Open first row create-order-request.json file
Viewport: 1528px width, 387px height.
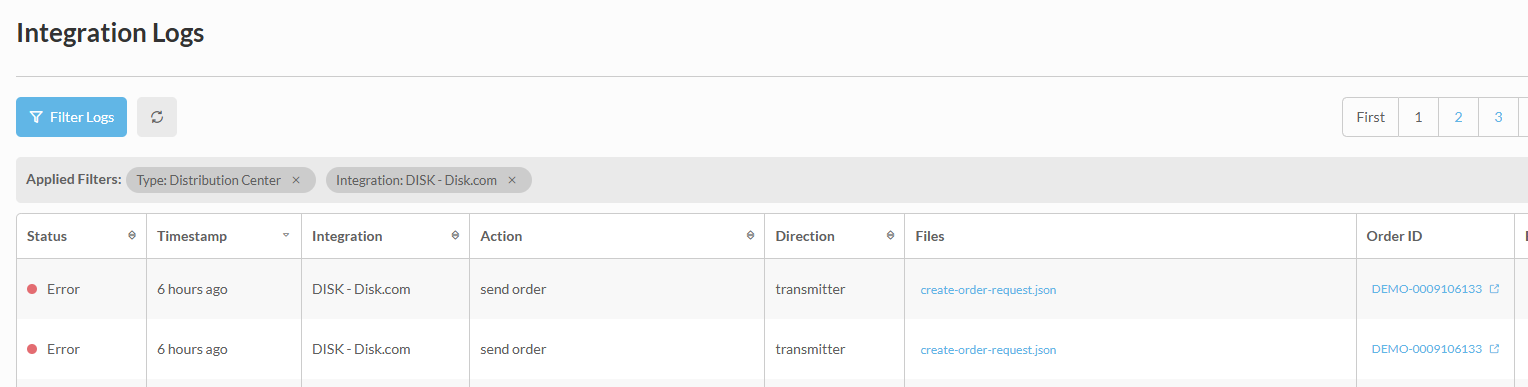click(x=988, y=290)
